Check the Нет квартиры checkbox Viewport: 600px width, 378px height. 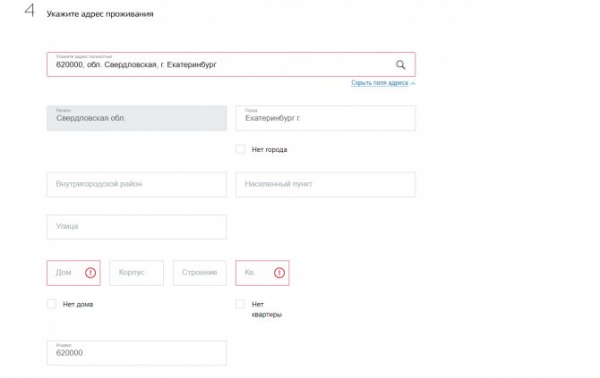[240, 304]
